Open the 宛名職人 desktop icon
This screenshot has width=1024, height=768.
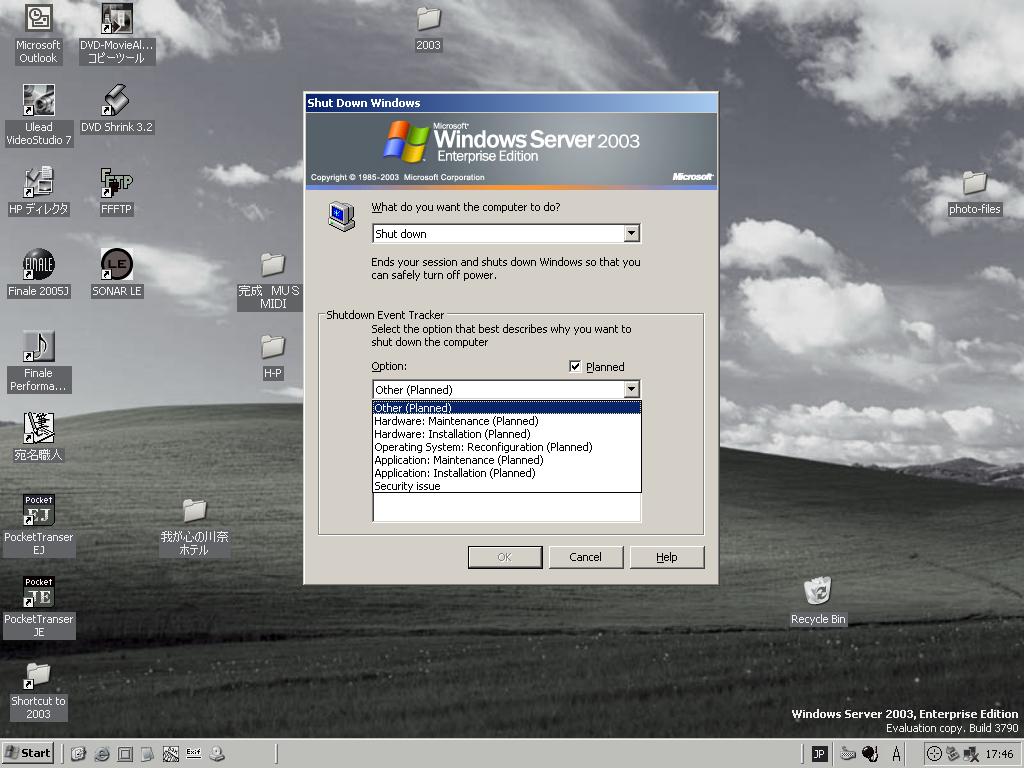[38, 437]
